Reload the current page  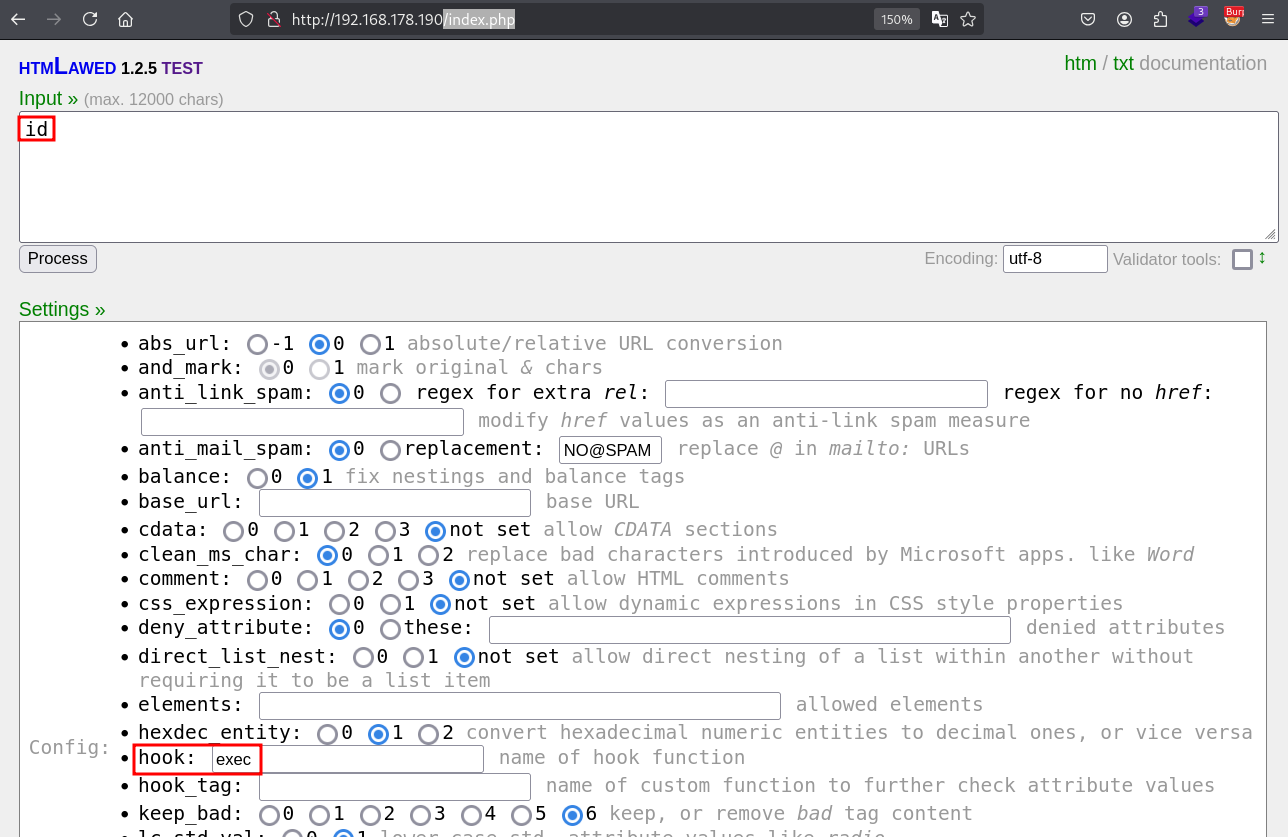click(x=90, y=19)
